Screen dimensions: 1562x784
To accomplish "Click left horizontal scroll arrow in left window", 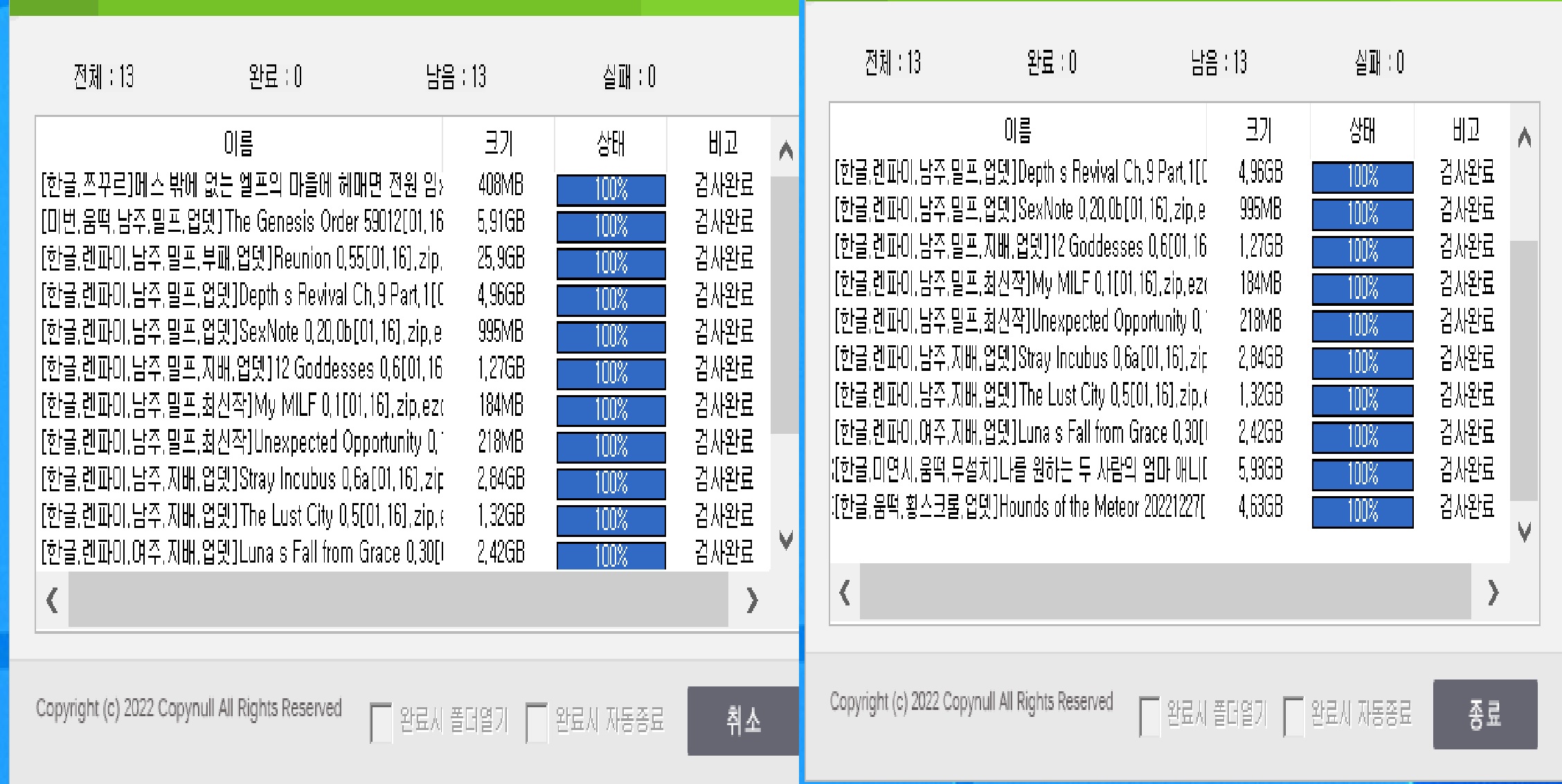I will (x=52, y=599).
